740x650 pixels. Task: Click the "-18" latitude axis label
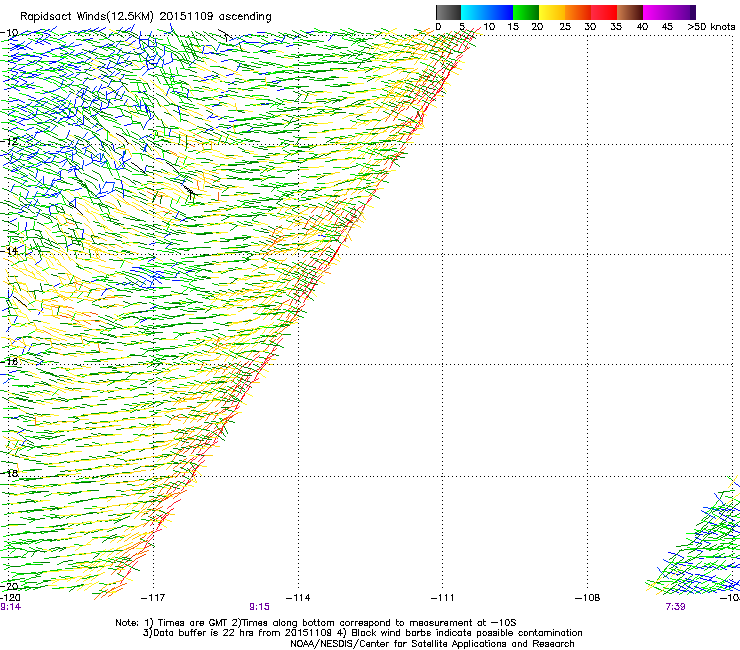click(x=9, y=473)
